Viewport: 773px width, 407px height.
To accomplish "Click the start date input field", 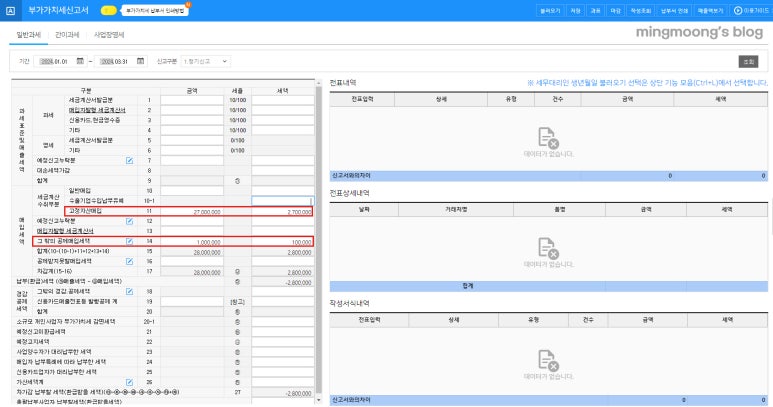I will click(55, 61).
